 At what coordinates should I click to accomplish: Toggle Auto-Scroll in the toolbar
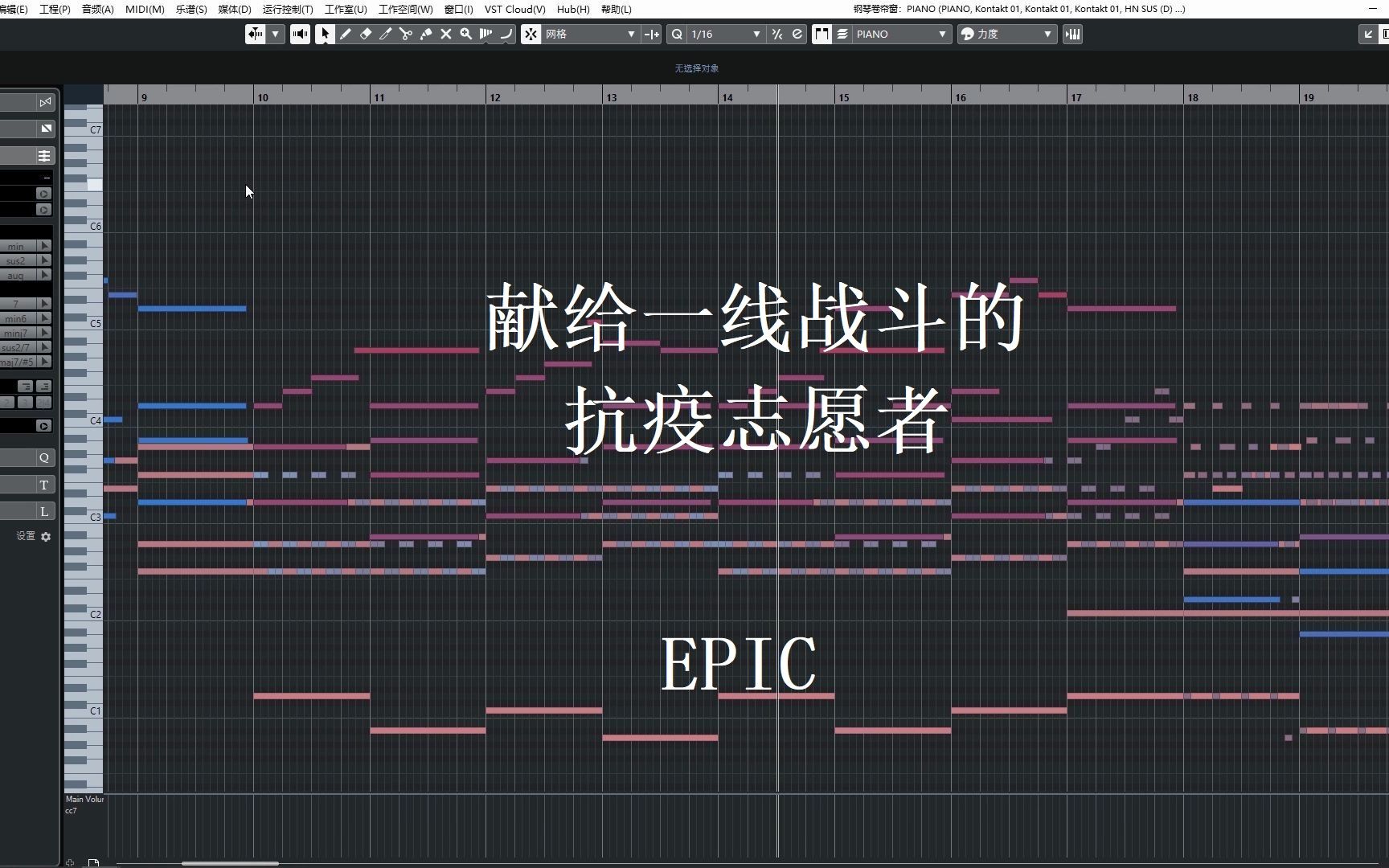point(256,34)
